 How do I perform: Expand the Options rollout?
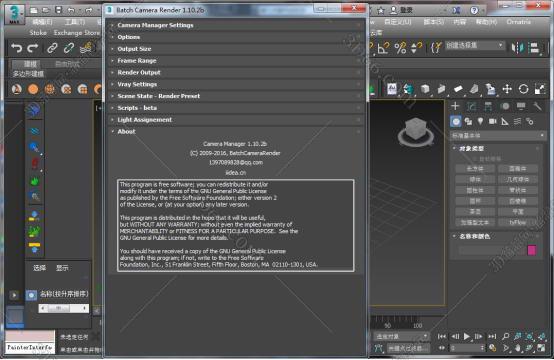[235, 37]
